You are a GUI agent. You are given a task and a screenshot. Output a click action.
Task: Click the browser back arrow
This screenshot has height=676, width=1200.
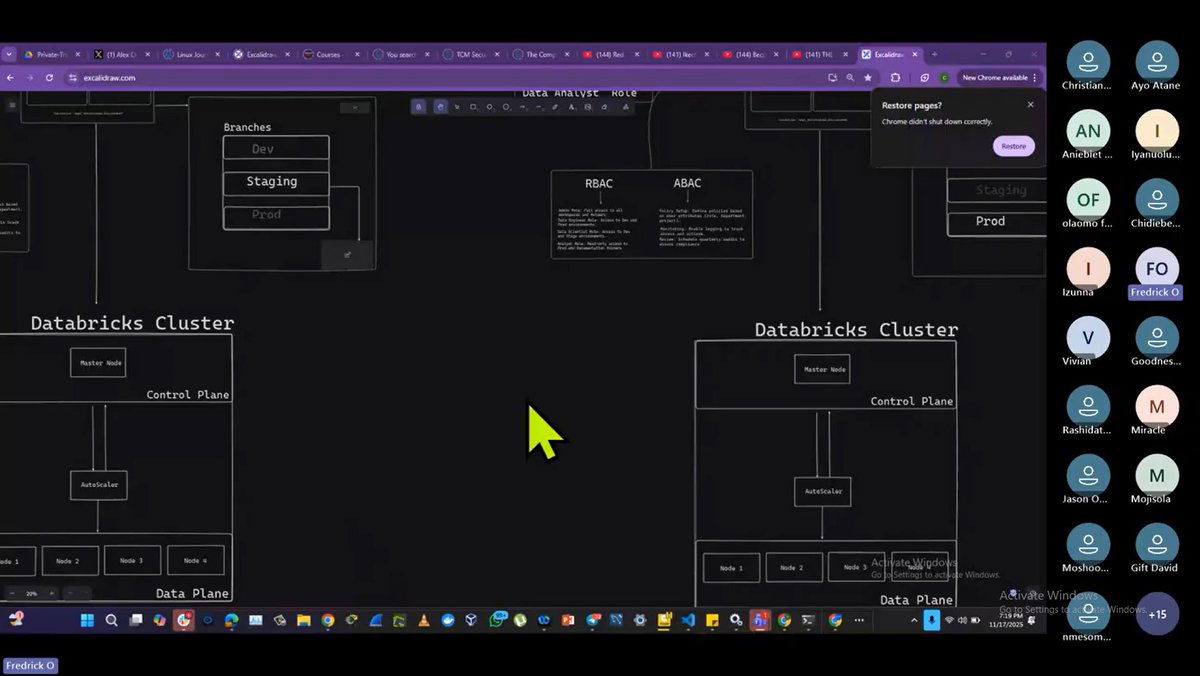tap(11, 77)
